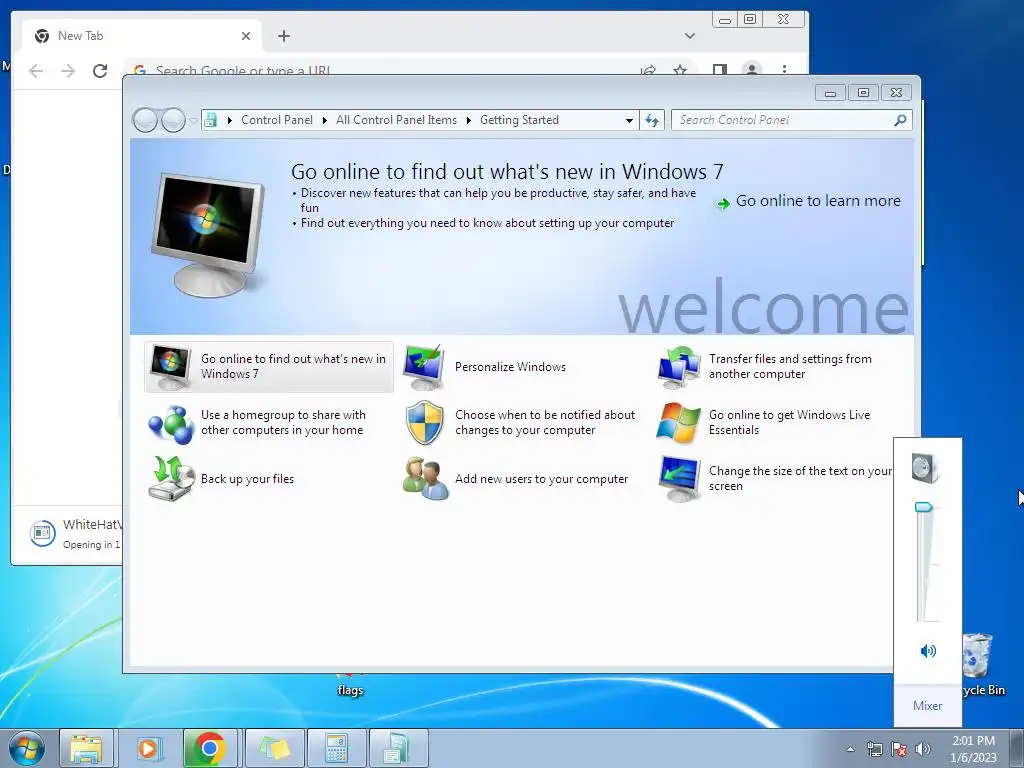The height and width of the screenshot is (768, 1024).
Task: Click Chrome share page icon
Action: point(648,70)
